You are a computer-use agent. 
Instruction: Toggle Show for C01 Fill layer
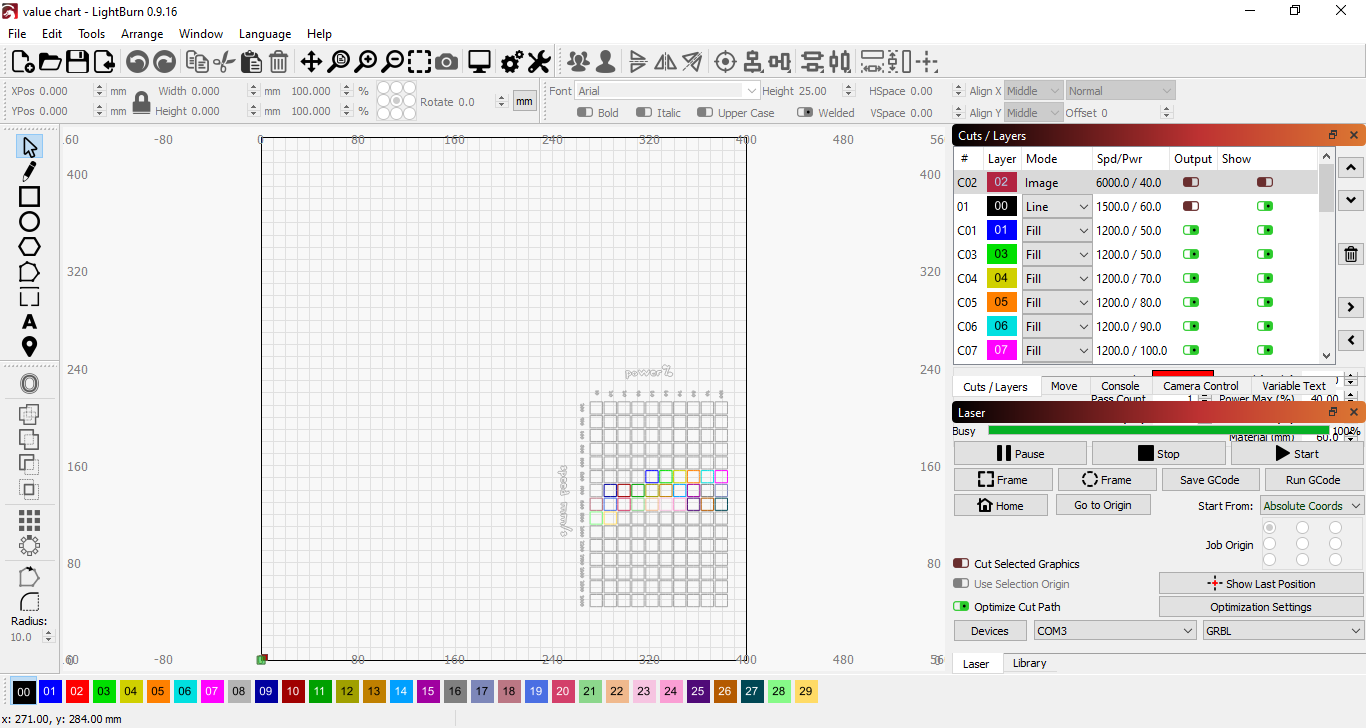1265,231
